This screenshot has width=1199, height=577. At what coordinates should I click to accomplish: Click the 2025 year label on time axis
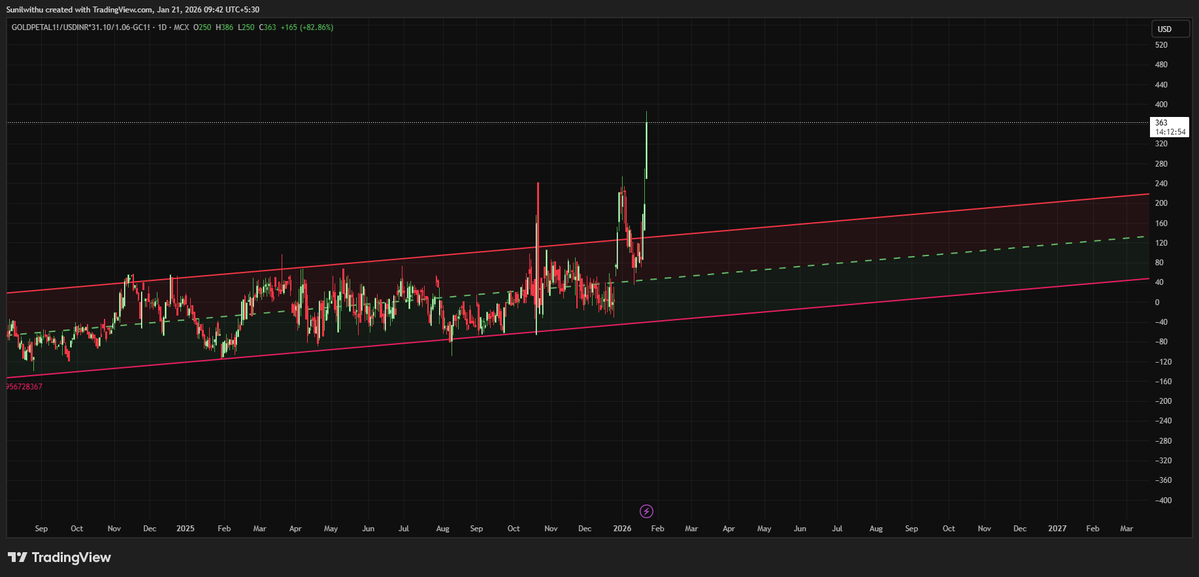coord(186,528)
